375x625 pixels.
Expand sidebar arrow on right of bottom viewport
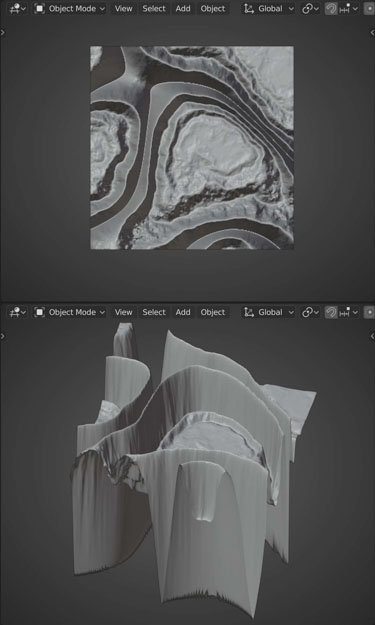(x=372, y=336)
